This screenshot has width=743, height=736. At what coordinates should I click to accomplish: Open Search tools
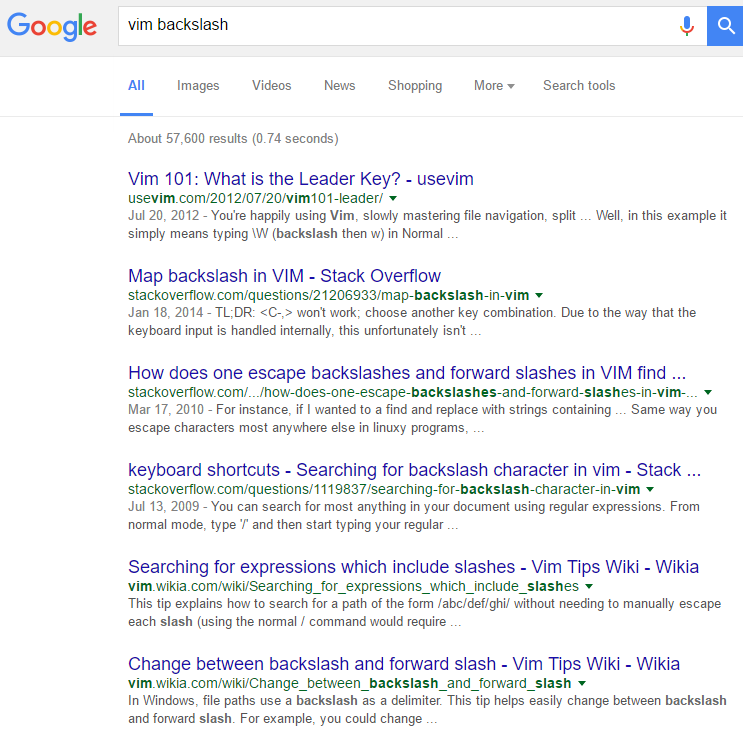click(579, 86)
